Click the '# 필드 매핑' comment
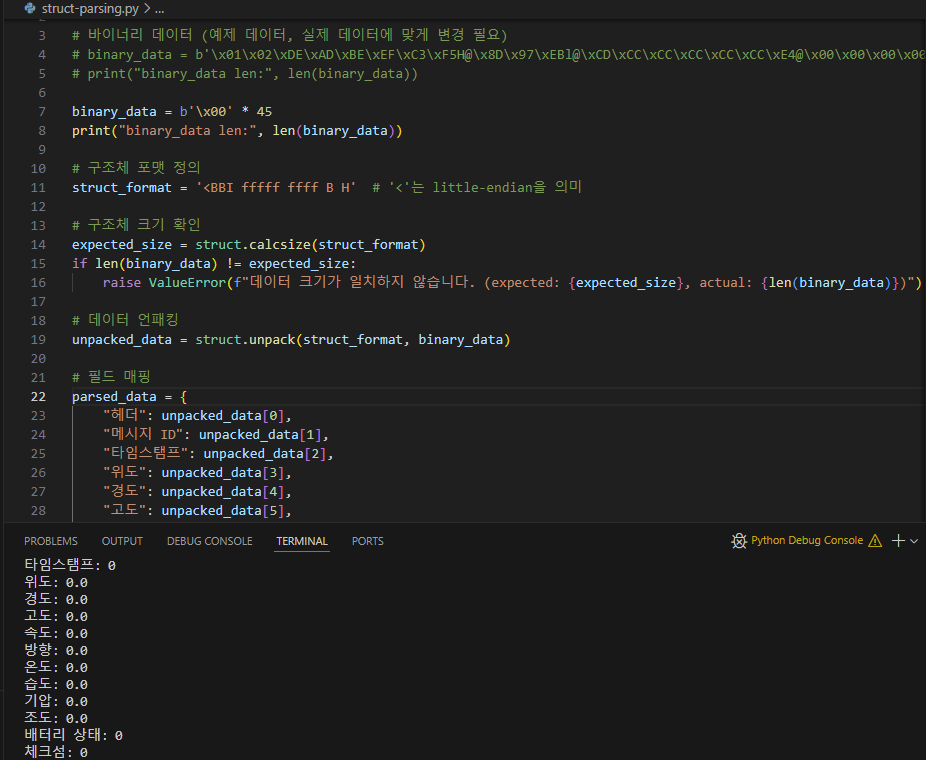The image size is (926, 760). pos(112,377)
